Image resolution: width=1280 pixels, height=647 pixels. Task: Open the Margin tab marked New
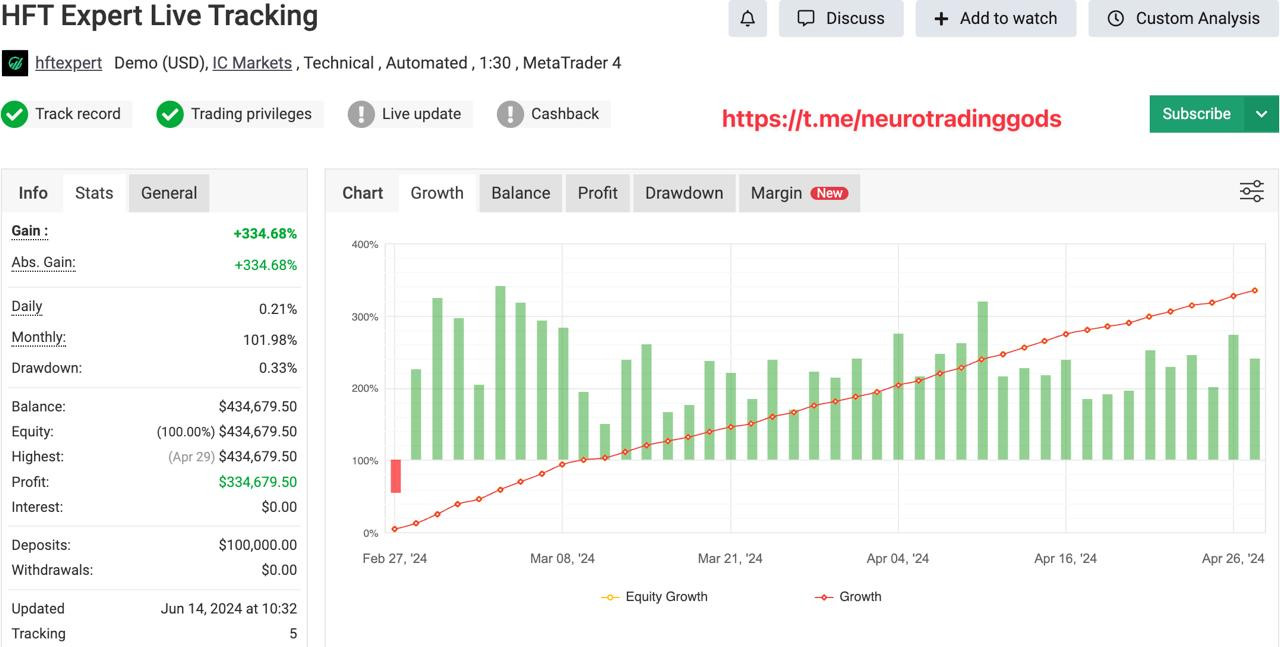[798, 193]
